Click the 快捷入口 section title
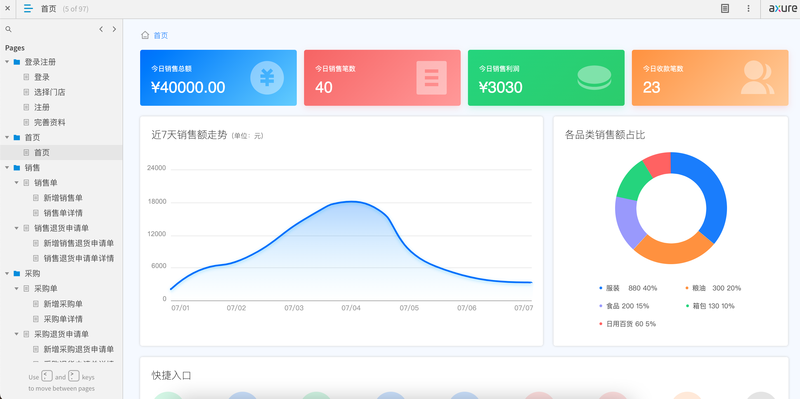This screenshot has height=399, width=800. click(x=171, y=376)
